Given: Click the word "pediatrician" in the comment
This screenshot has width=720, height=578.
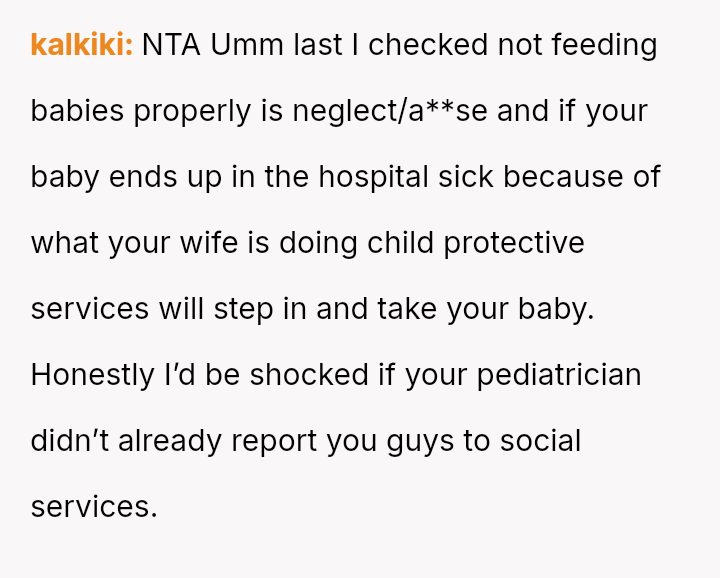Looking at the screenshot, I should (558, 375).
